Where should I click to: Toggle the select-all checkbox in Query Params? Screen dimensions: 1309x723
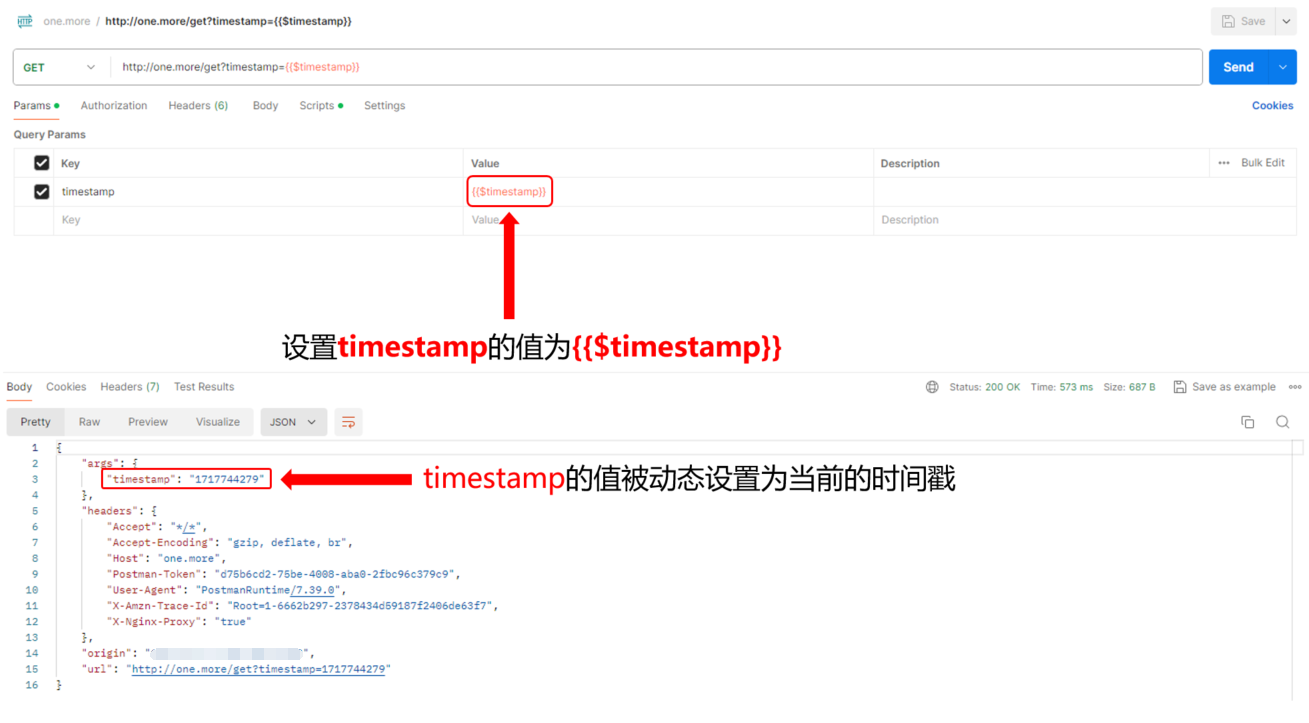click(41, 163)
